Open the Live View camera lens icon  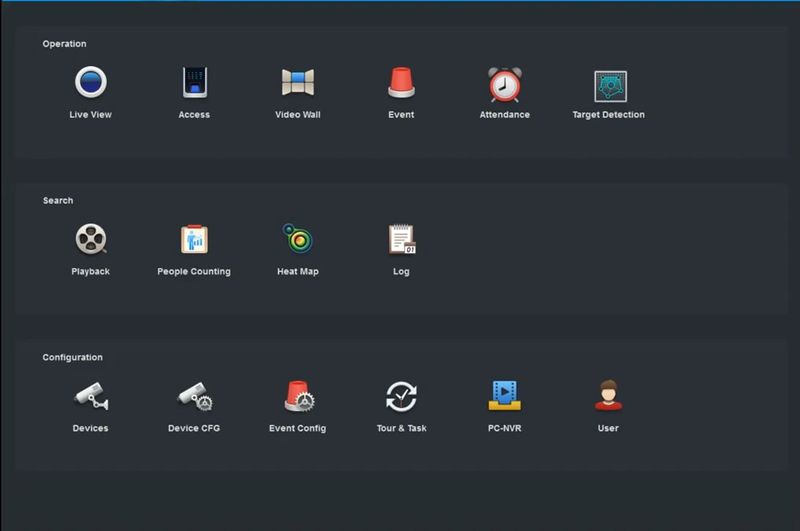tap(90, 82)
